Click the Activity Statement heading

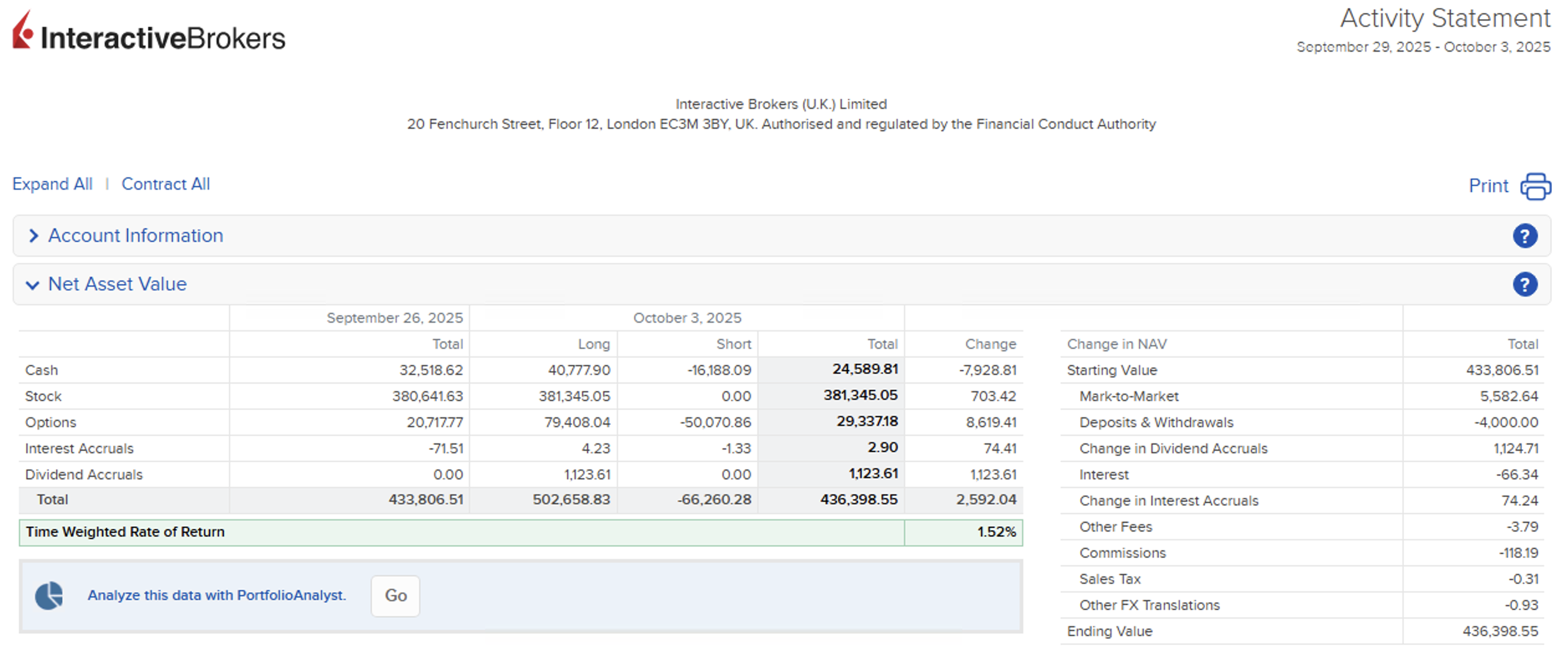[x=1444, y=19]
